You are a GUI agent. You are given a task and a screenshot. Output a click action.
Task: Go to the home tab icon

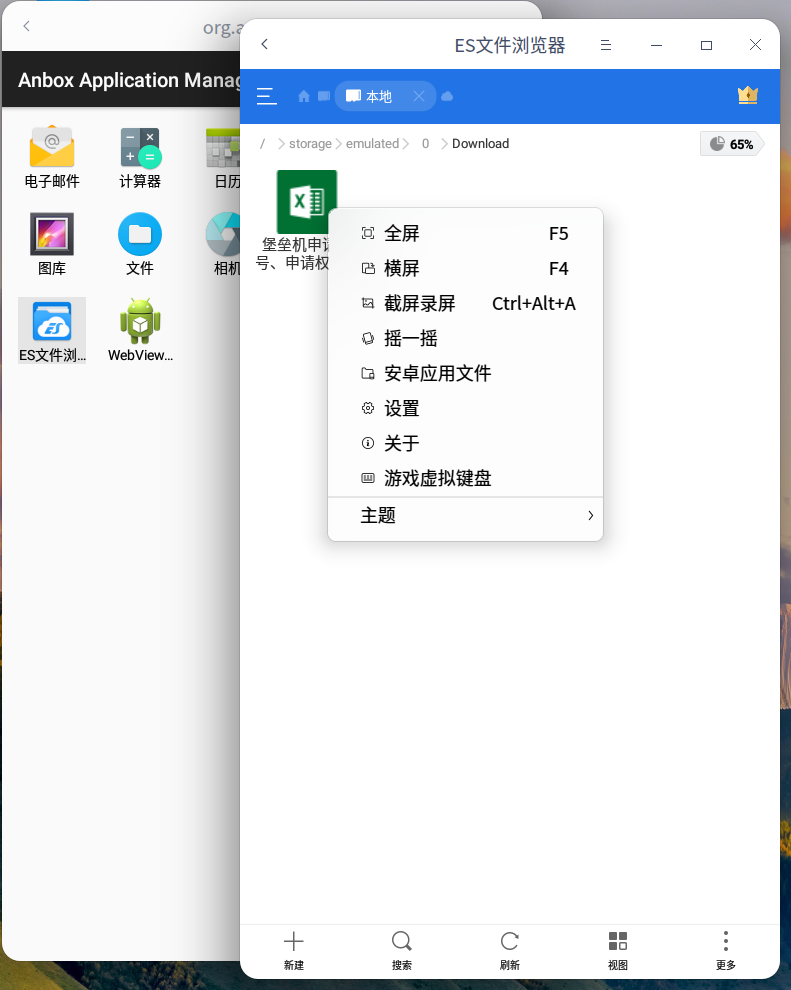point(304,96)
